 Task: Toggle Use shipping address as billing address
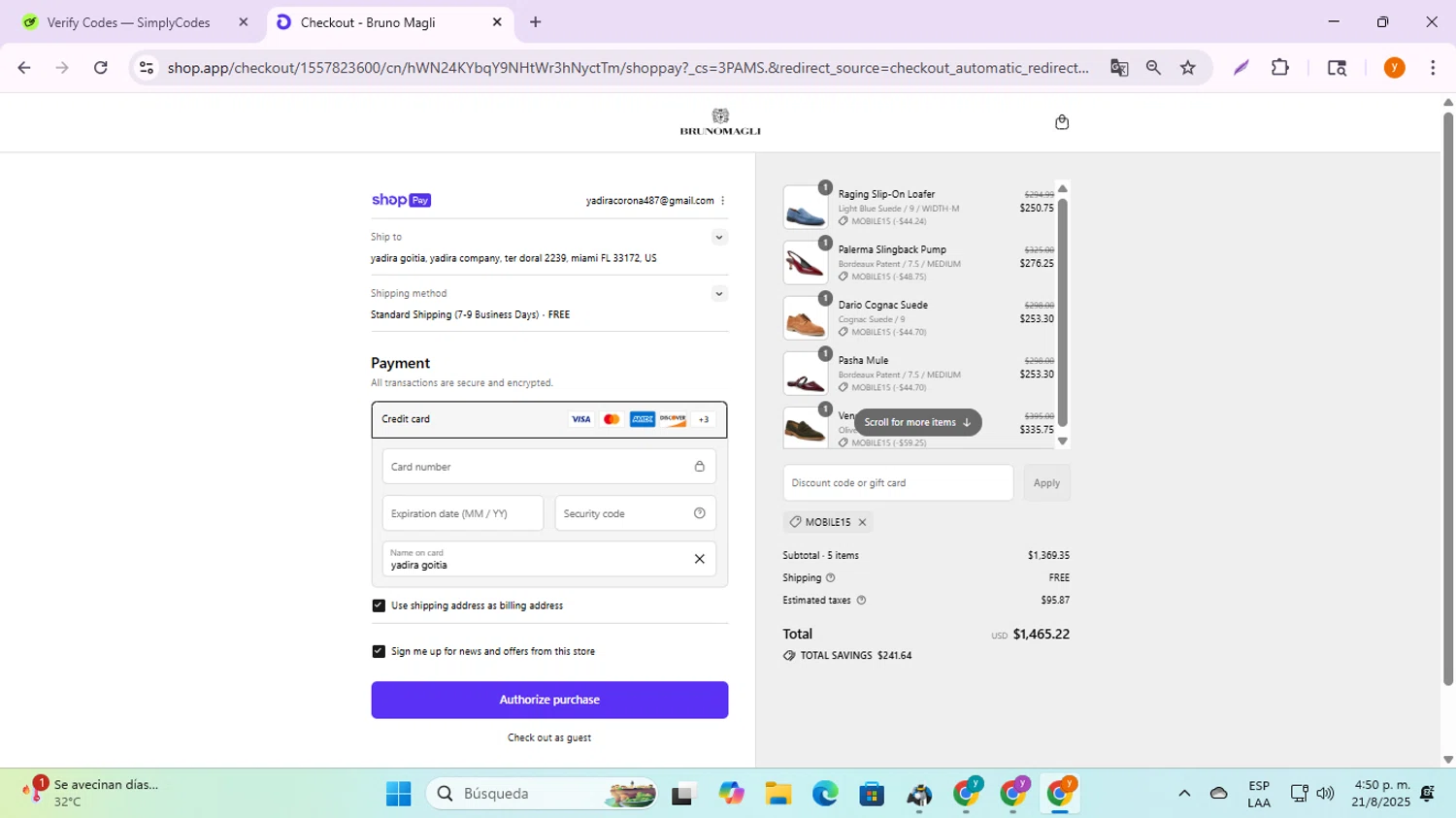(379, 605)
